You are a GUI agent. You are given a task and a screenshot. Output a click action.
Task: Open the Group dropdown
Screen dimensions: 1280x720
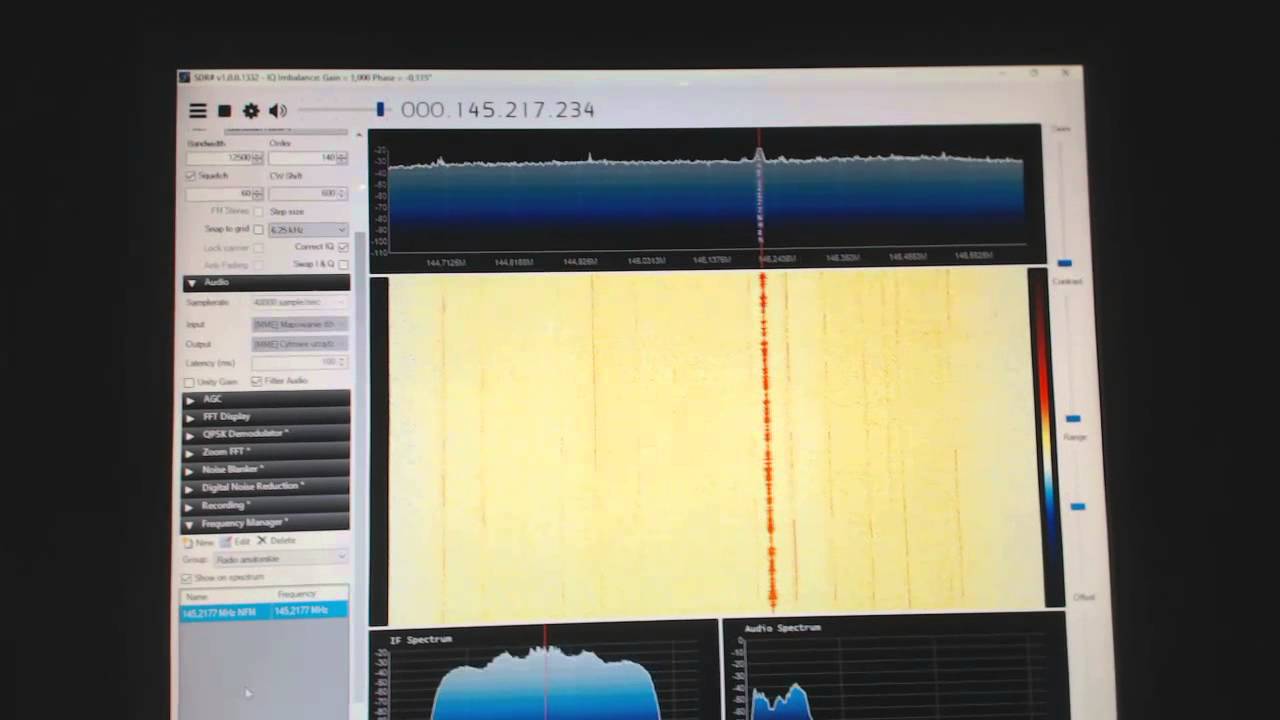(x=280, y=558)
